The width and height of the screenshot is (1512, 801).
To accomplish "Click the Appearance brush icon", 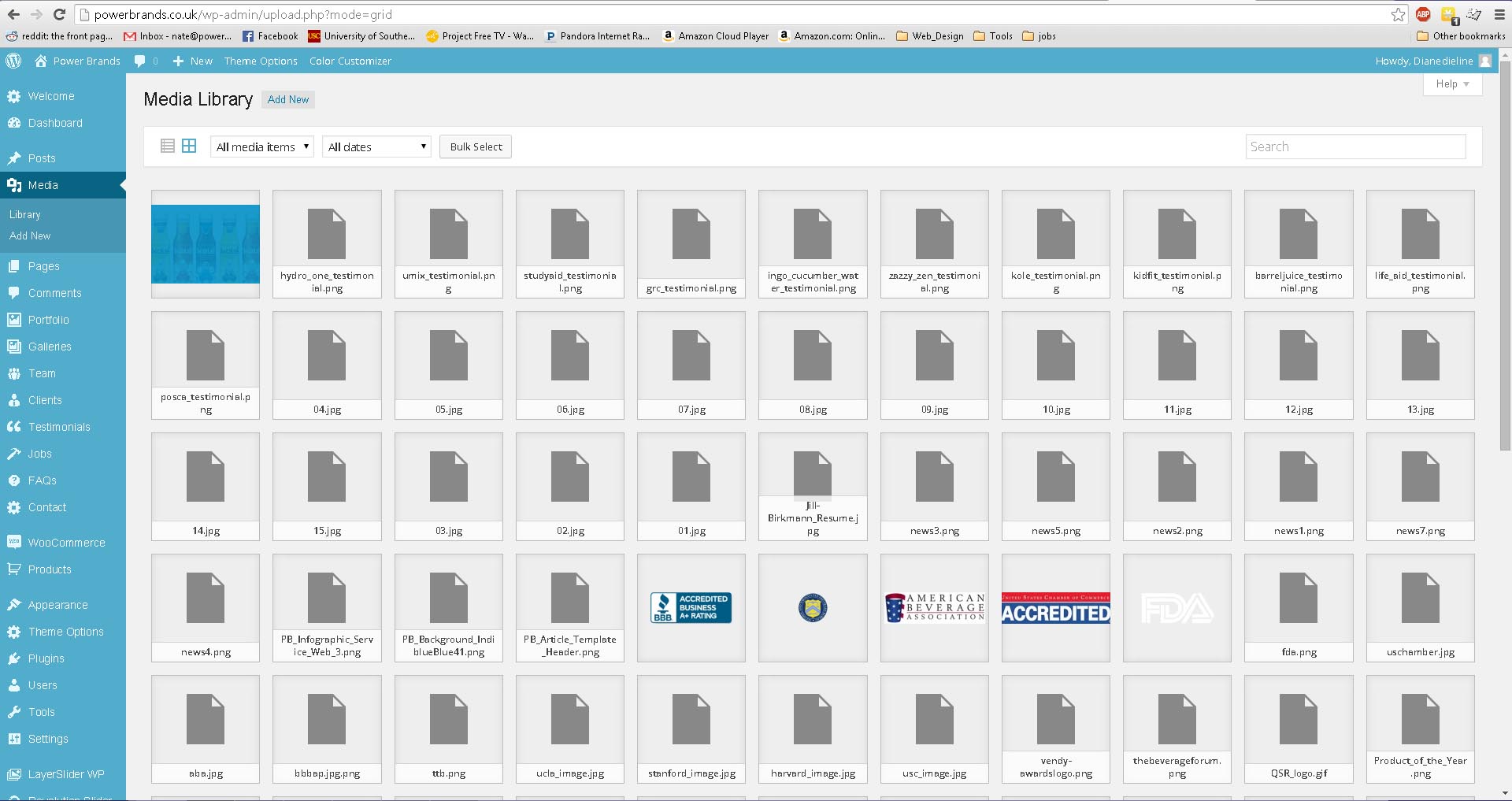I will coord(14,605).
